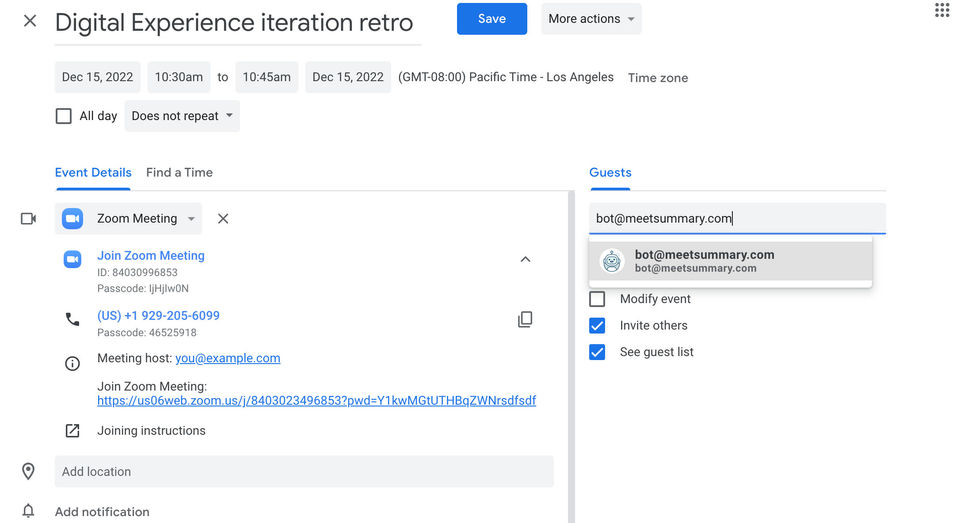Click the location pin icon
This screenshot has width=960, height=523.
(x=28, y=471)
